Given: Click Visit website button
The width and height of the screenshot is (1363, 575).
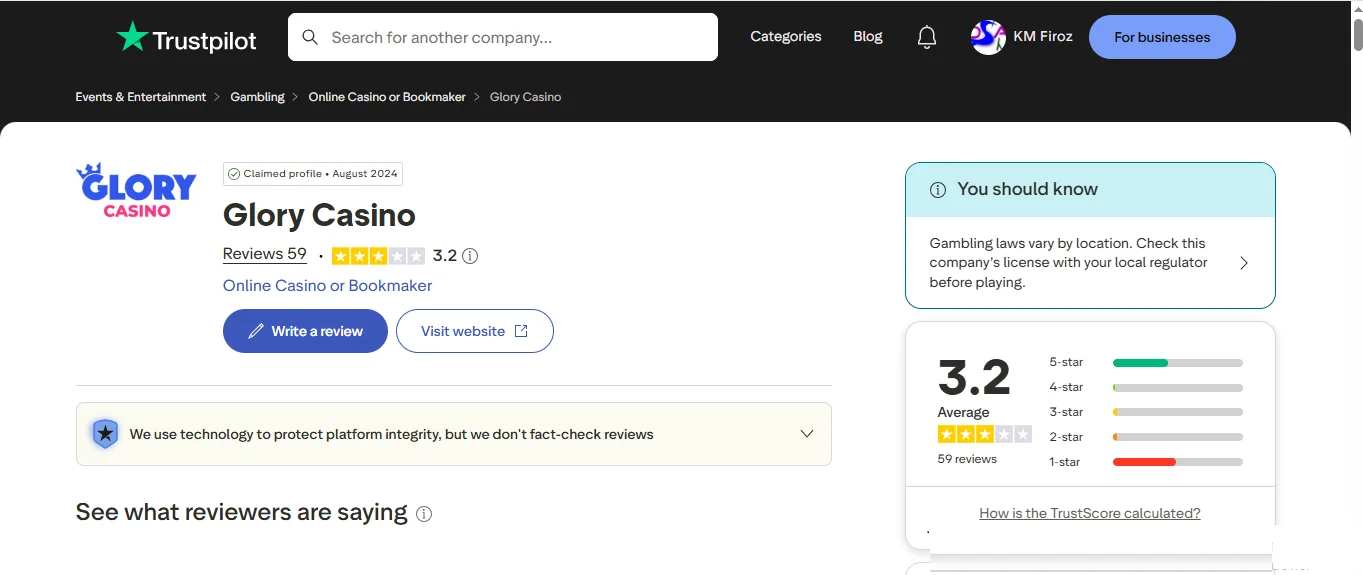Looking at the screenshot, I should tap(475, 331).
